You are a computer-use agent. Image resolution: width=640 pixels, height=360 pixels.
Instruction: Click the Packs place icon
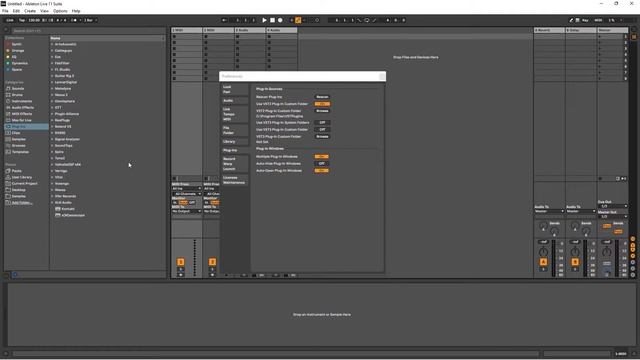tap(8, 171)
